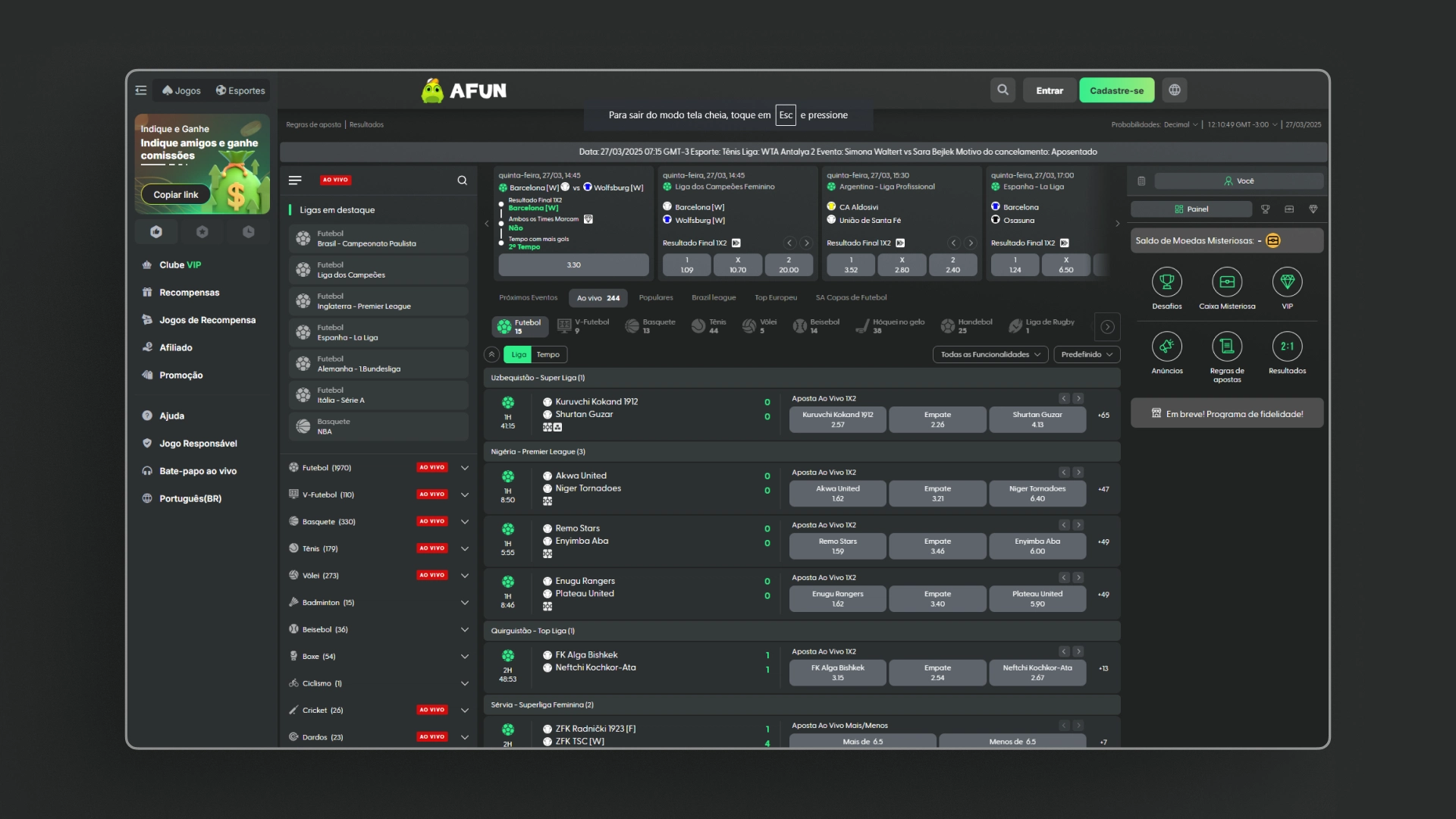Click the trophy tab icon beside Painel
Screen dimensions: 1456x819
click(x=1265, y=209)
